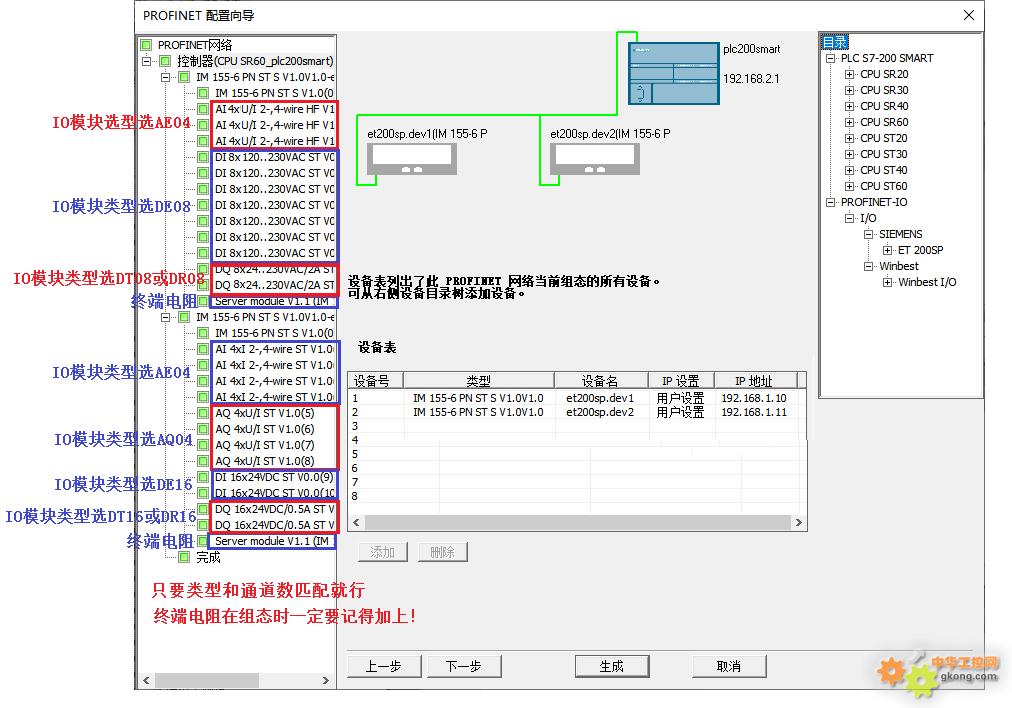This screenshot has width=1012, height=708.
Task: Select the PROFINET网络 tree root
Action: (194, 45)
